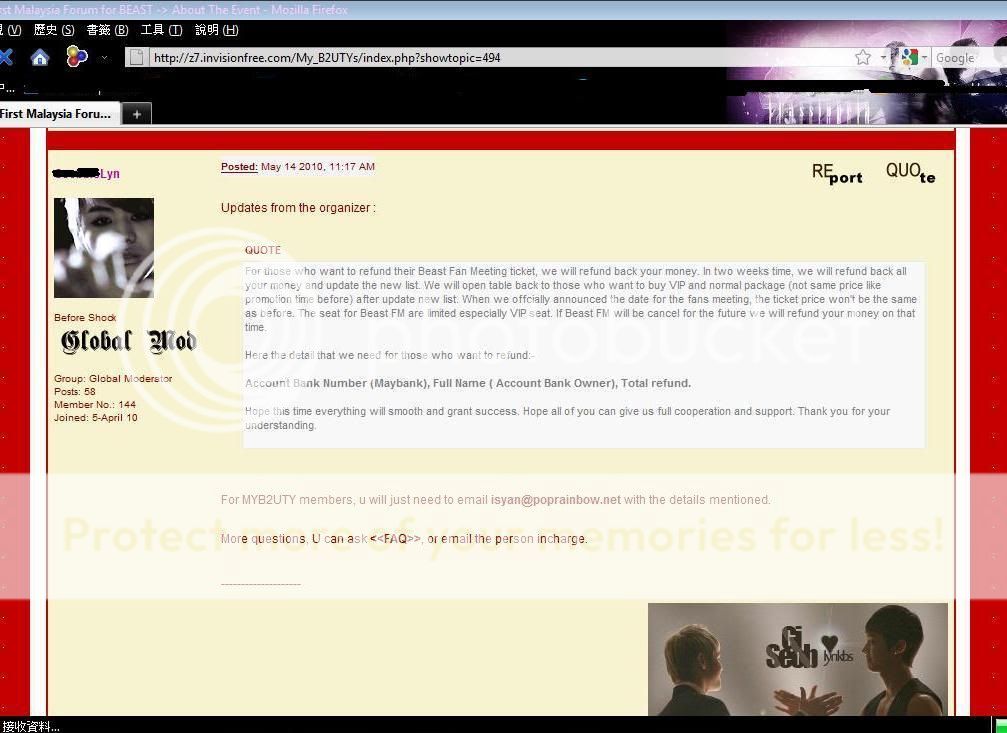Select the First Malaysia Forum tab
Viewport: 1007px width, 733px height.
click(59, 114)
